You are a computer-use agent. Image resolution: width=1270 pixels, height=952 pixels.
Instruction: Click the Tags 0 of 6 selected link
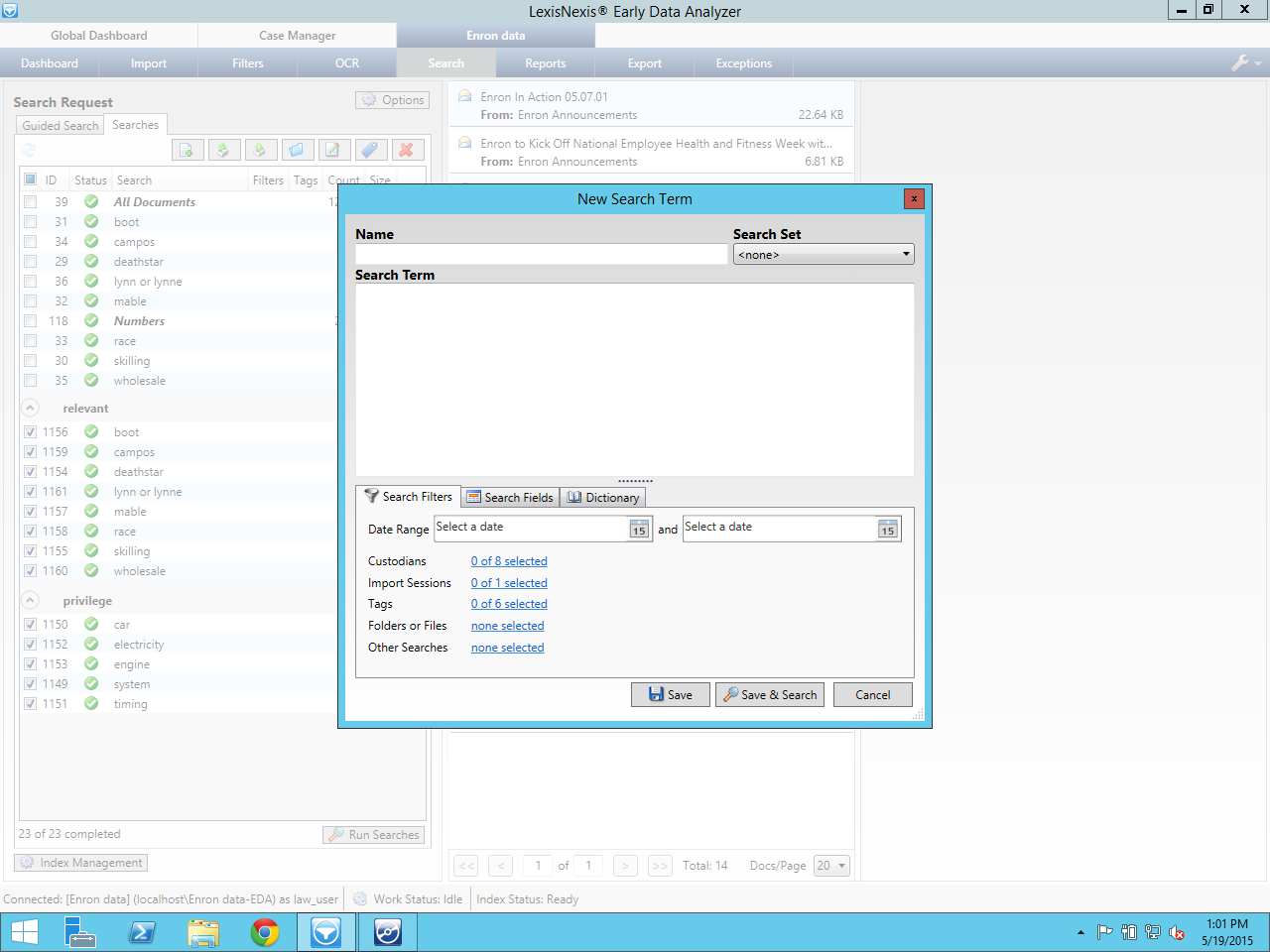(509, 604)
